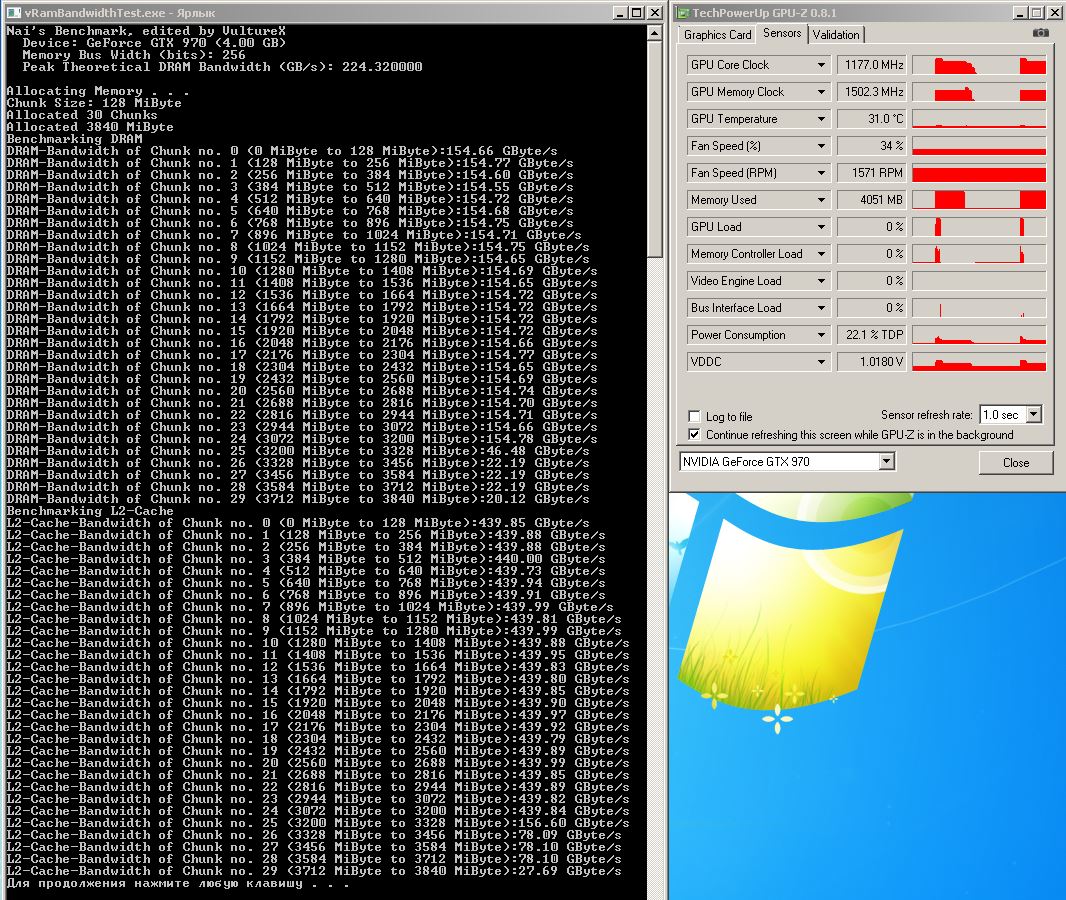Expand Memory Used sensor dropdown

coord(821,200)
